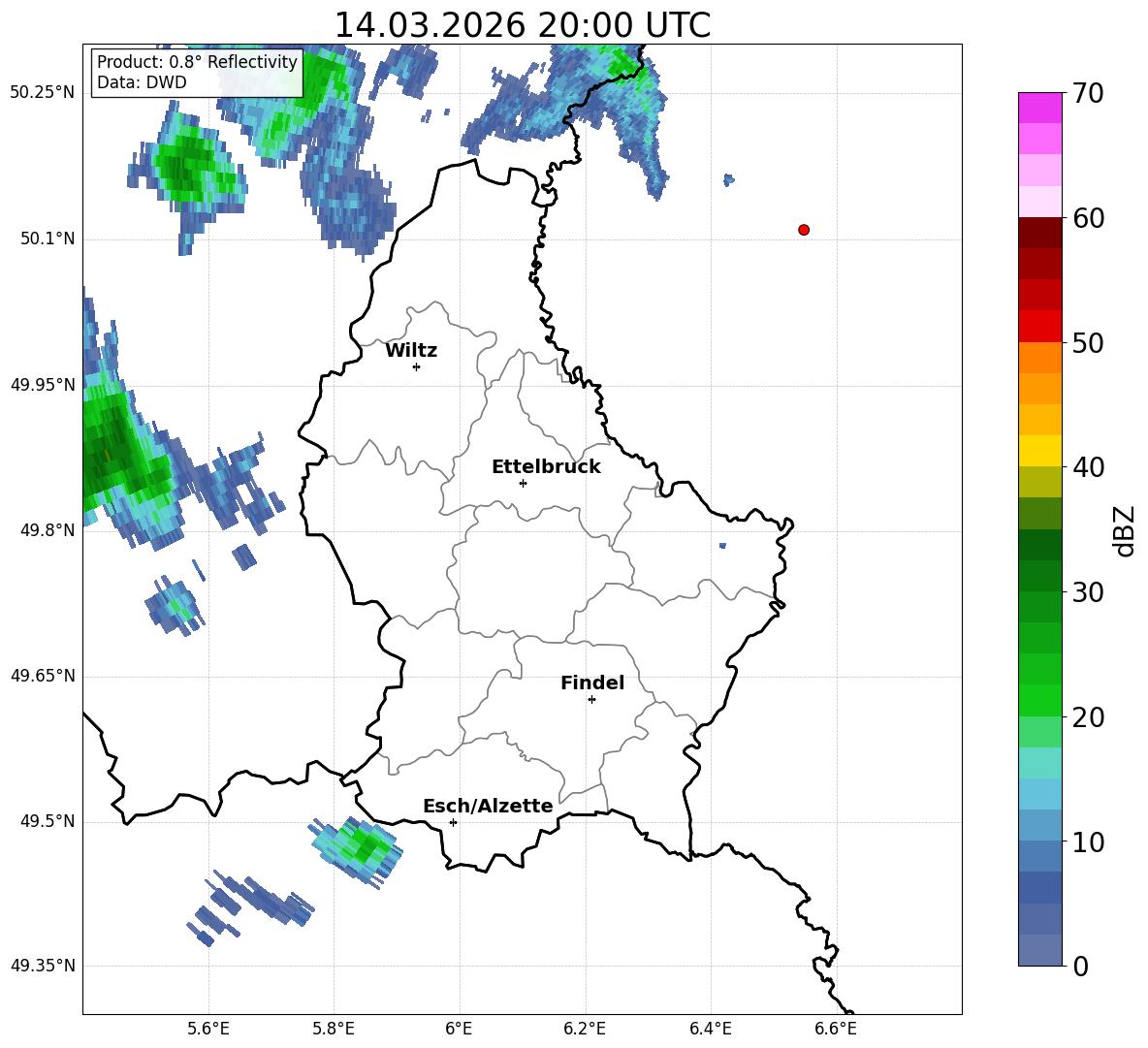The image size is (1148, 1048).
Task: Click the 49.5°N latitude label
Action: [47, 821]
